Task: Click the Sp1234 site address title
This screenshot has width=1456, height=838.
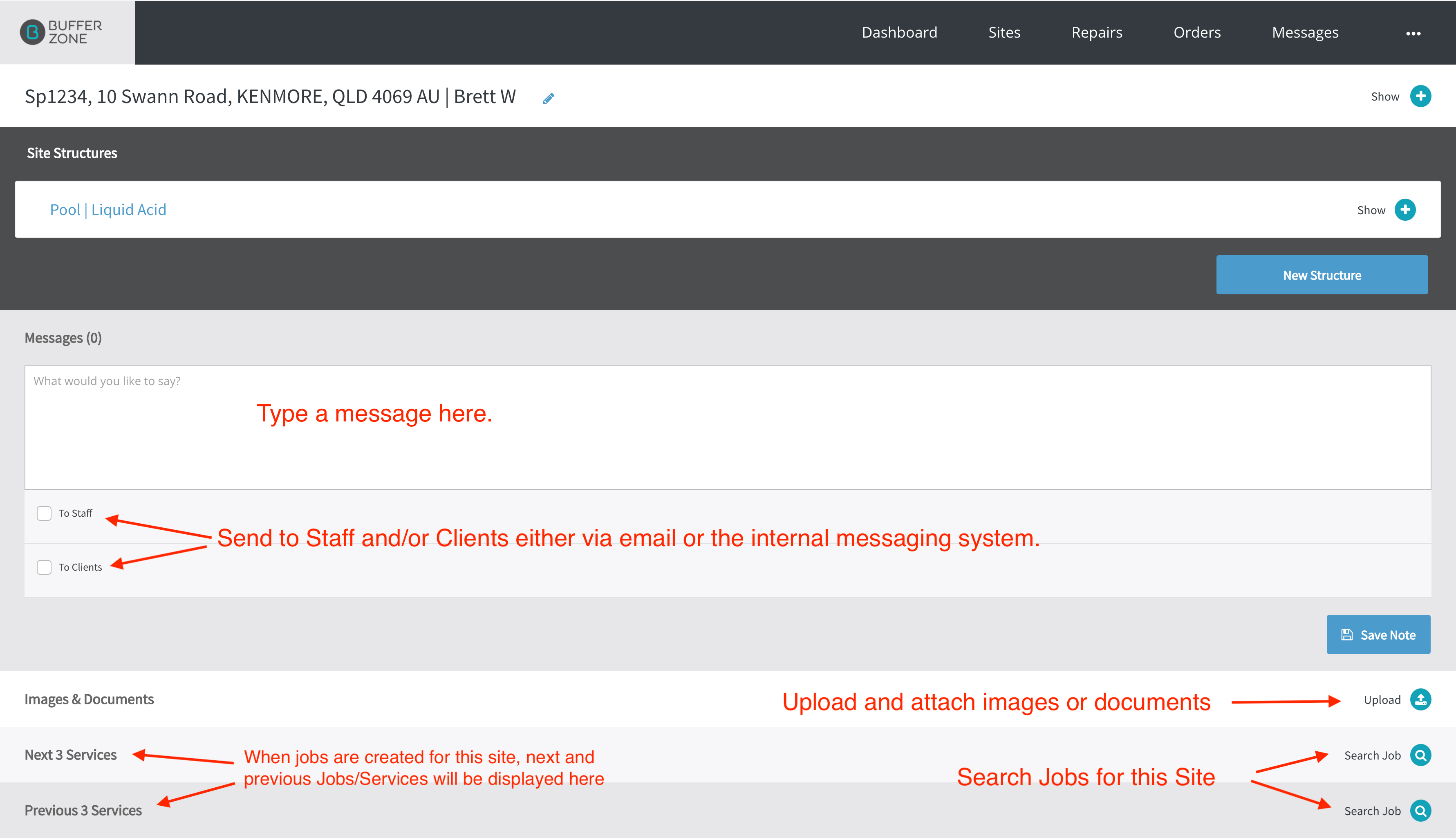Action: click(271, 97)
